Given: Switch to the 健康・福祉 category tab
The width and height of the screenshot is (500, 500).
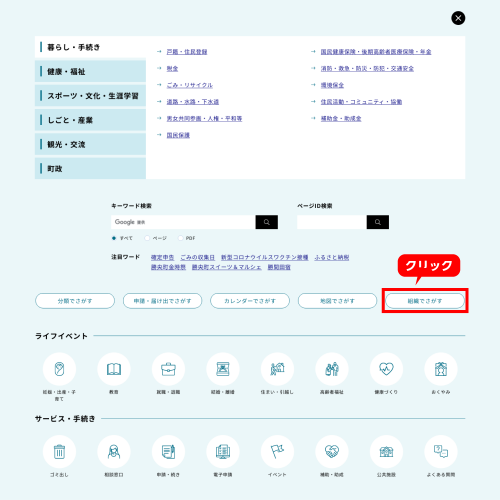Looking at the screenshot, I should (90, 71).
